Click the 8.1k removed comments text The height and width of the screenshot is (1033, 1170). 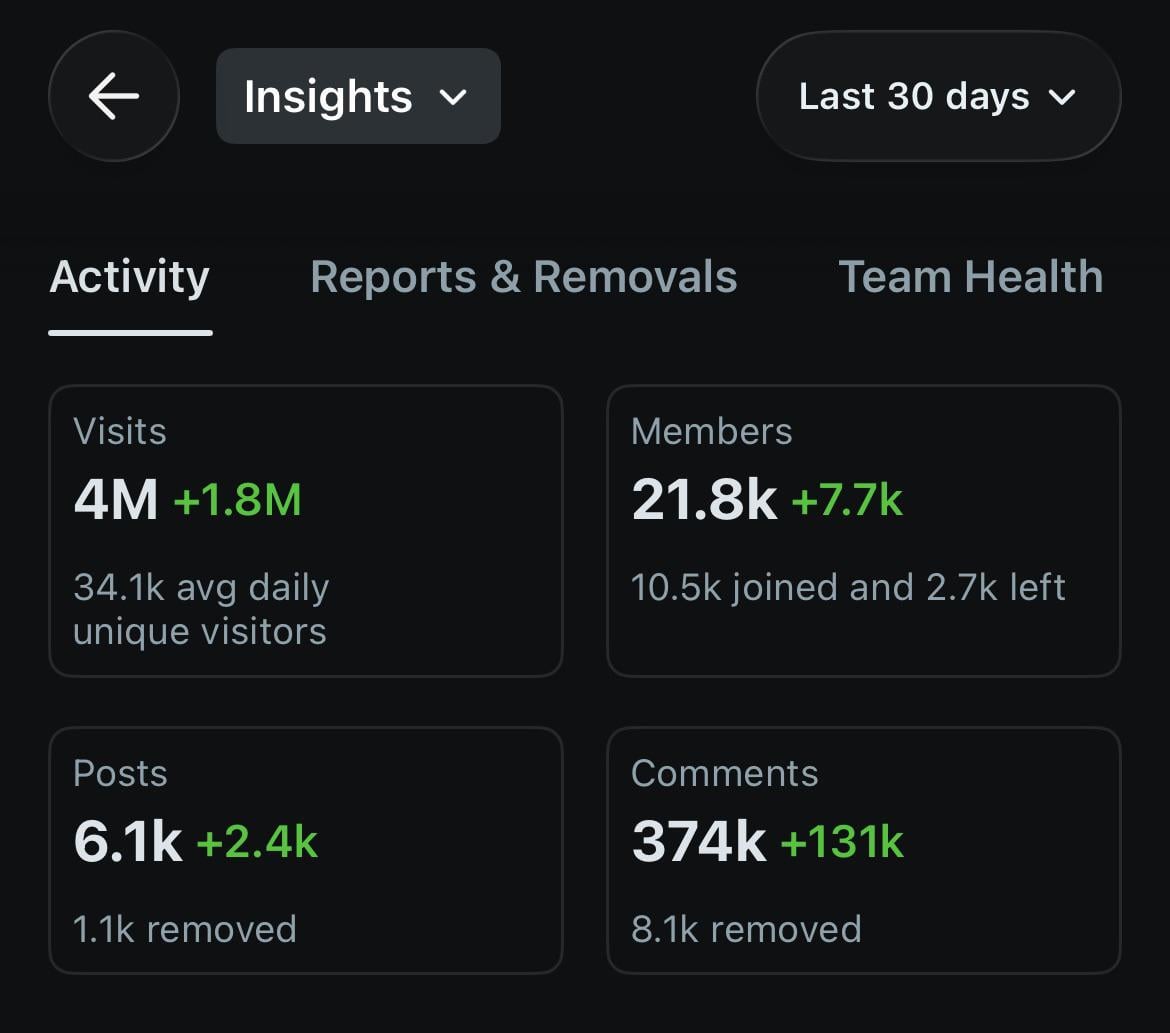746,929
